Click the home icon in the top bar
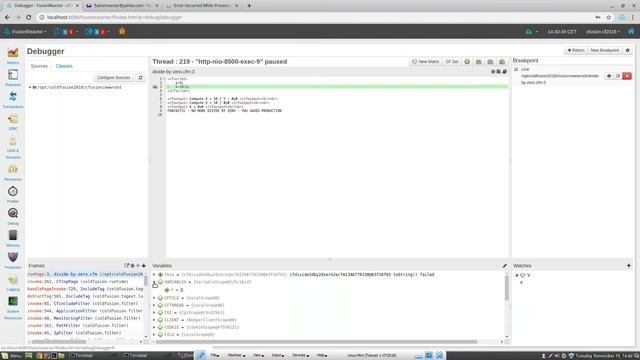640x360 pixels. (x=631, y=31)
